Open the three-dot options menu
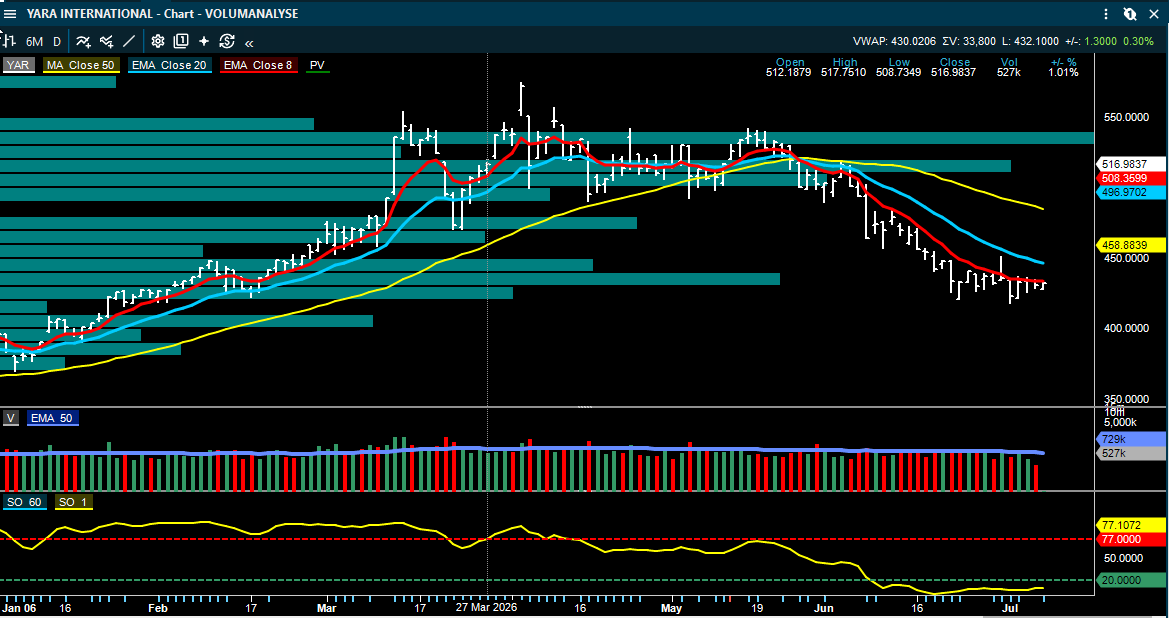 coord(1107,13)
